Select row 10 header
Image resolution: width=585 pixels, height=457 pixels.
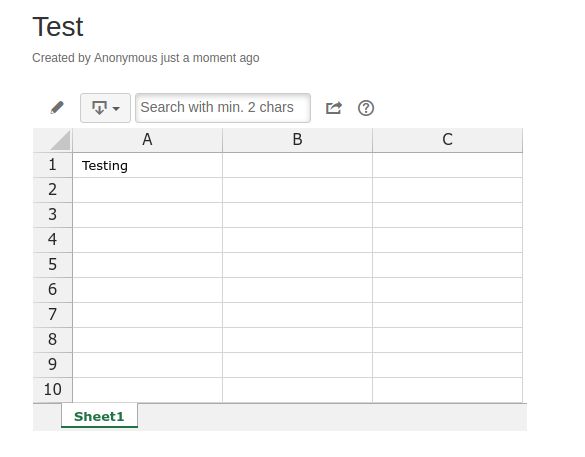53,390
